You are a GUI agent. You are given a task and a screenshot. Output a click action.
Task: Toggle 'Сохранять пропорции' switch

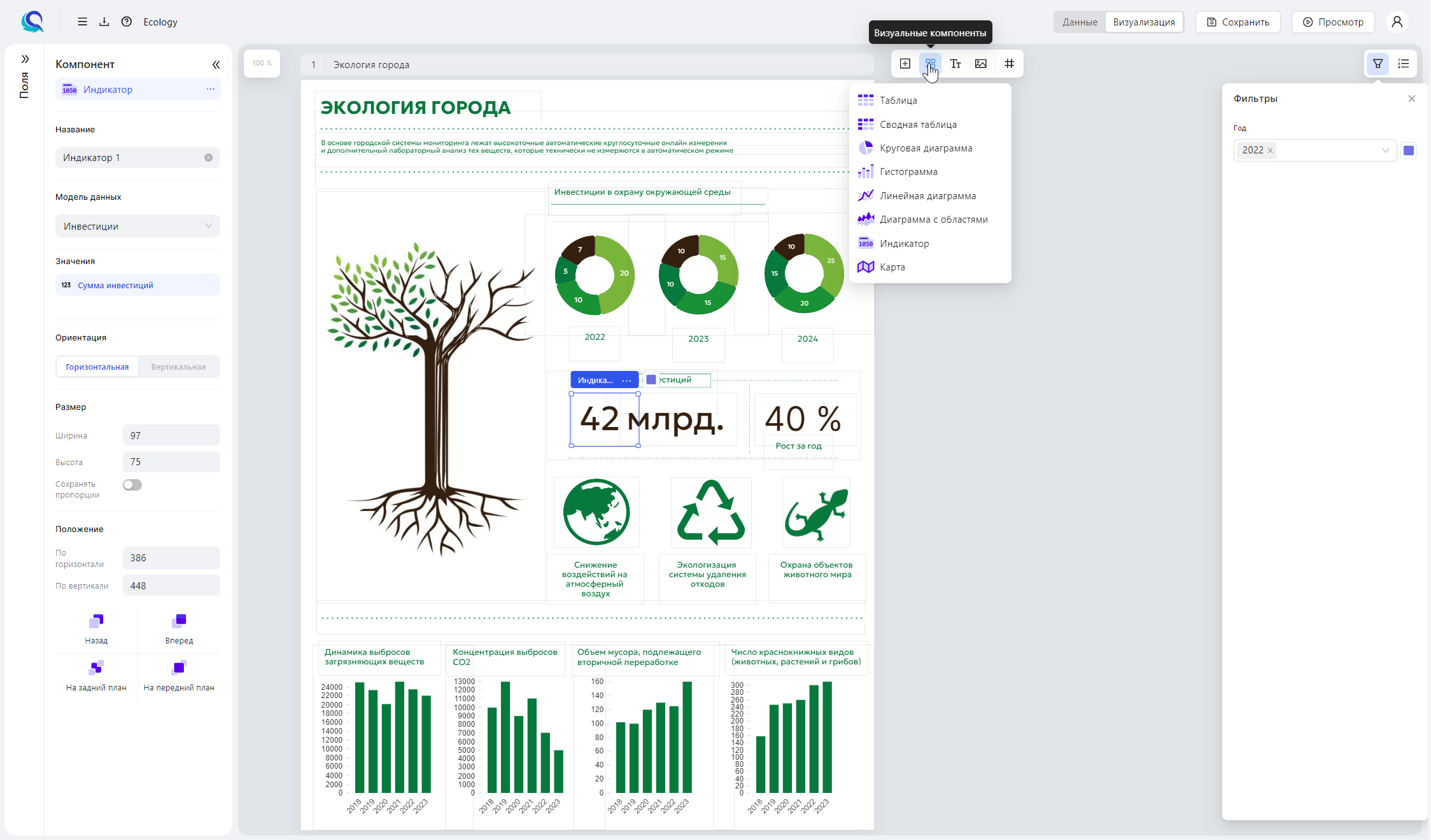132,485
